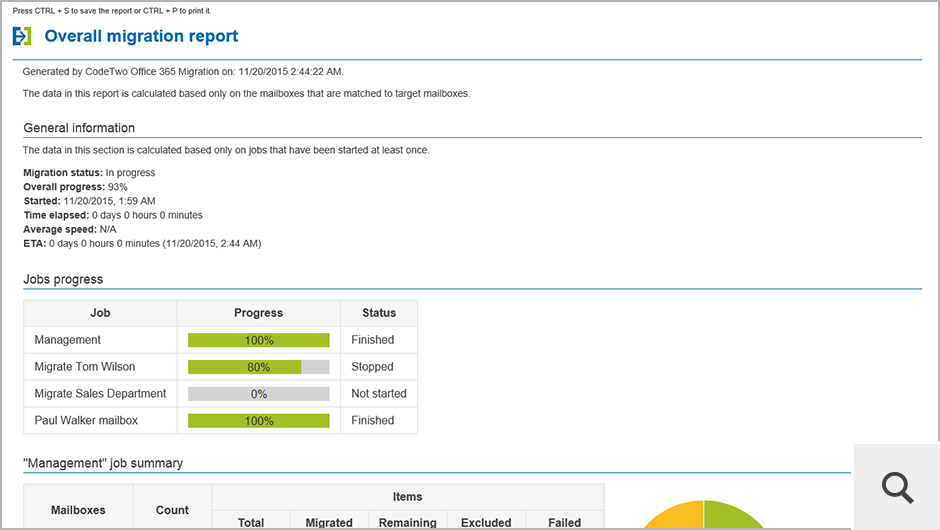Viewport: 940px width, 530px height.
Task: Click the Average speed: N/A line
Action: [70, 230]
